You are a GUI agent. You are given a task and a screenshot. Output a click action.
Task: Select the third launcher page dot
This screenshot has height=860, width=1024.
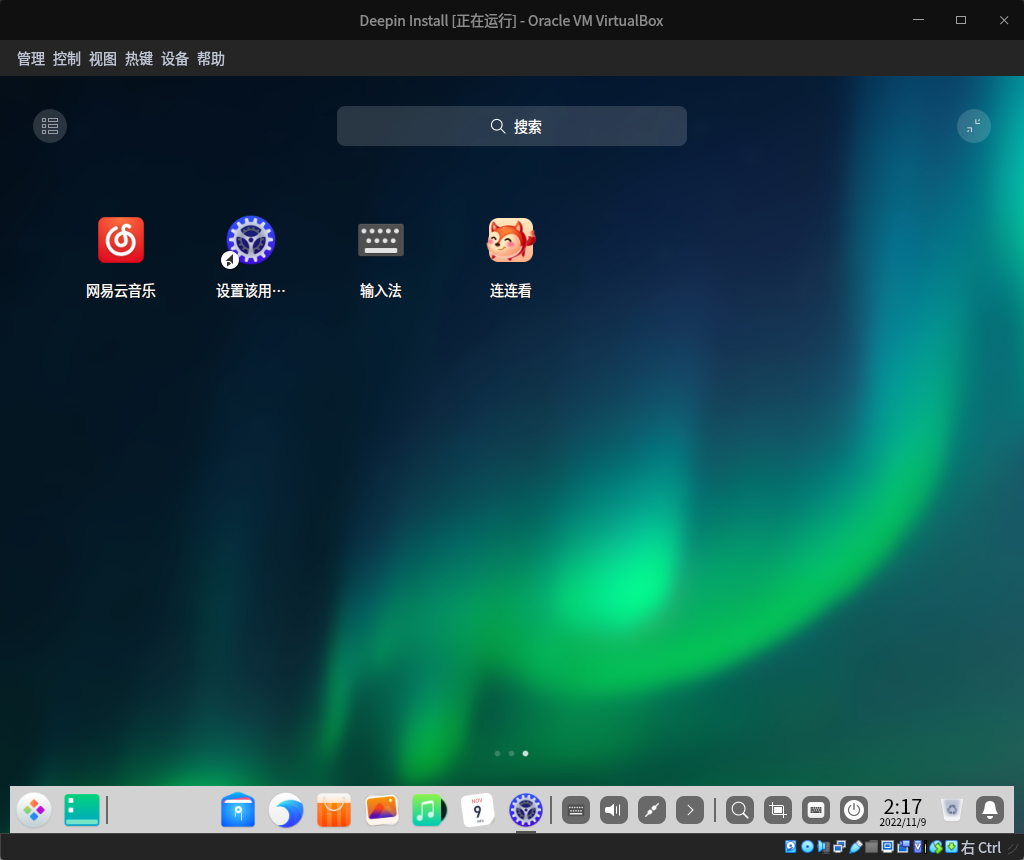pyautogui.click(x=526, y=754)
